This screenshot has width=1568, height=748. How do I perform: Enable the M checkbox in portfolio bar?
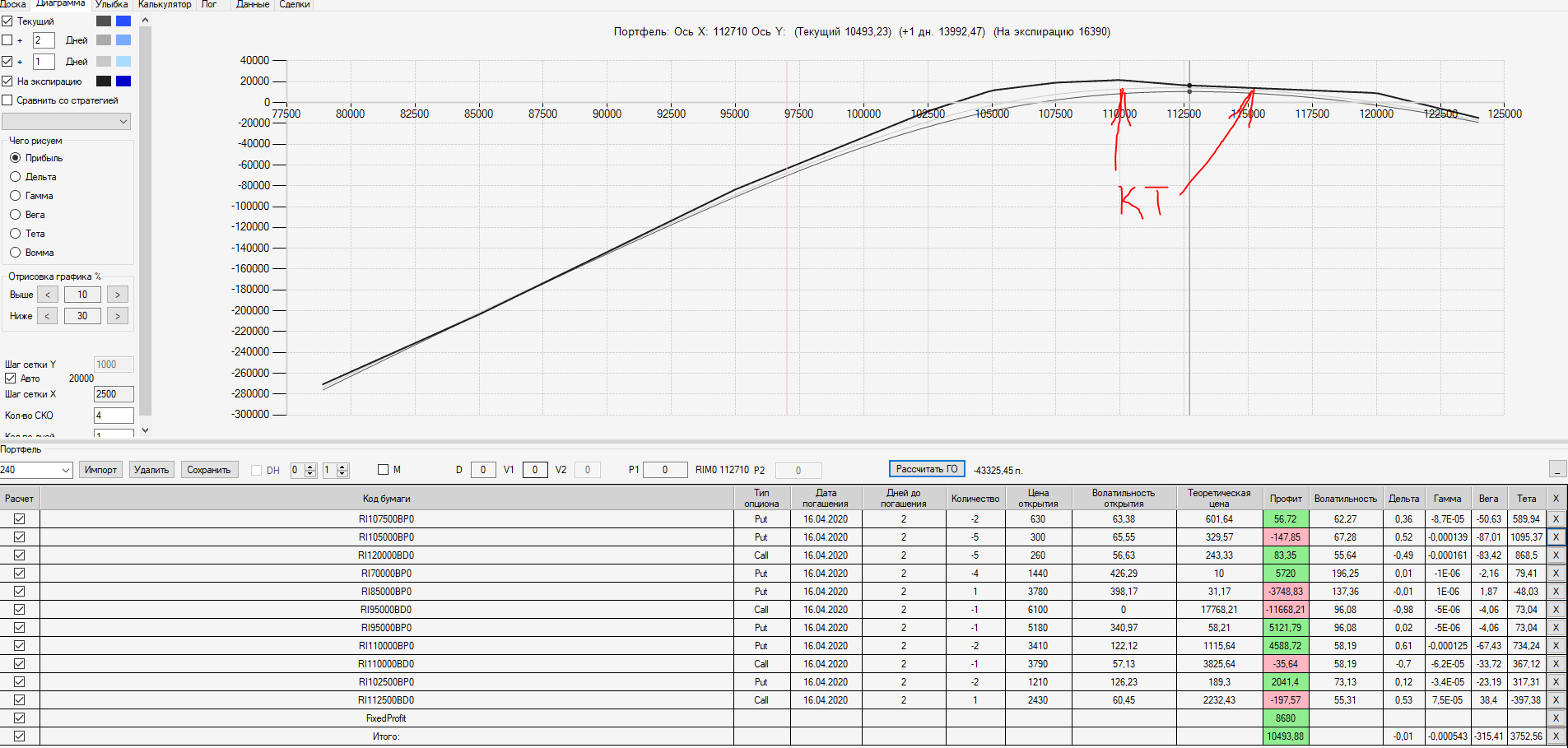pyautogui.click(x=383, y=470)
